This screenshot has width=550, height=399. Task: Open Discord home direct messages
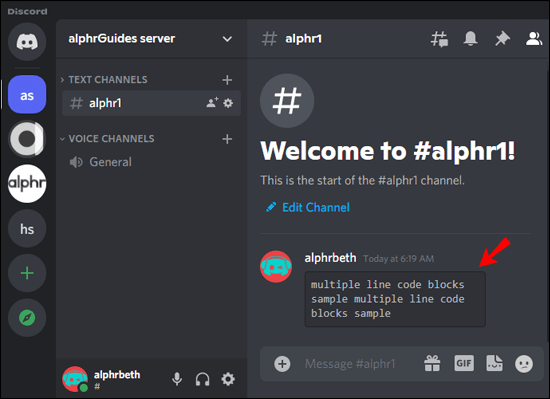coord(27,42)
